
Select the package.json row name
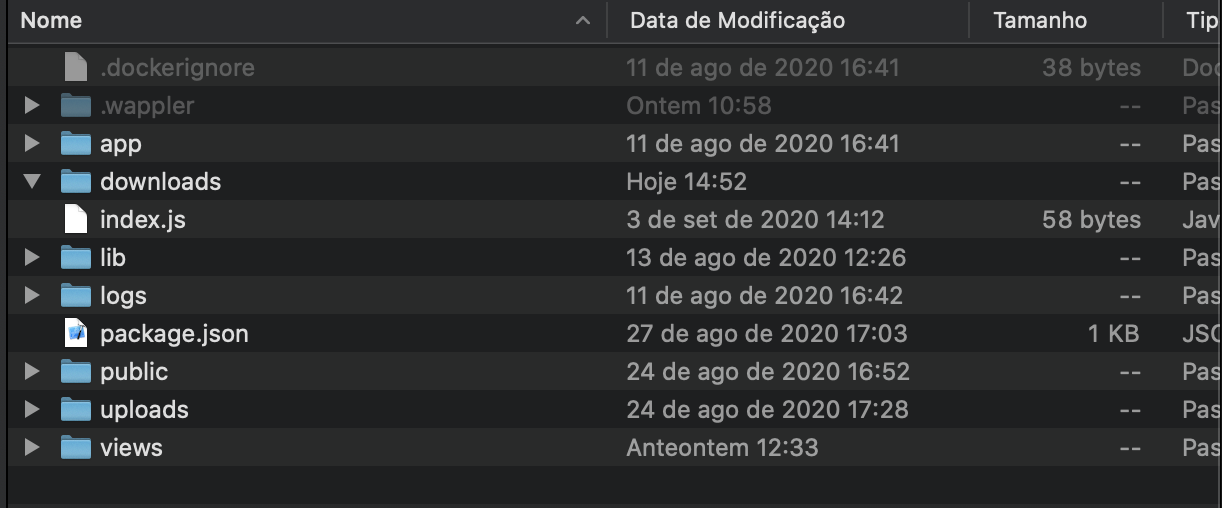click(174, 333)
